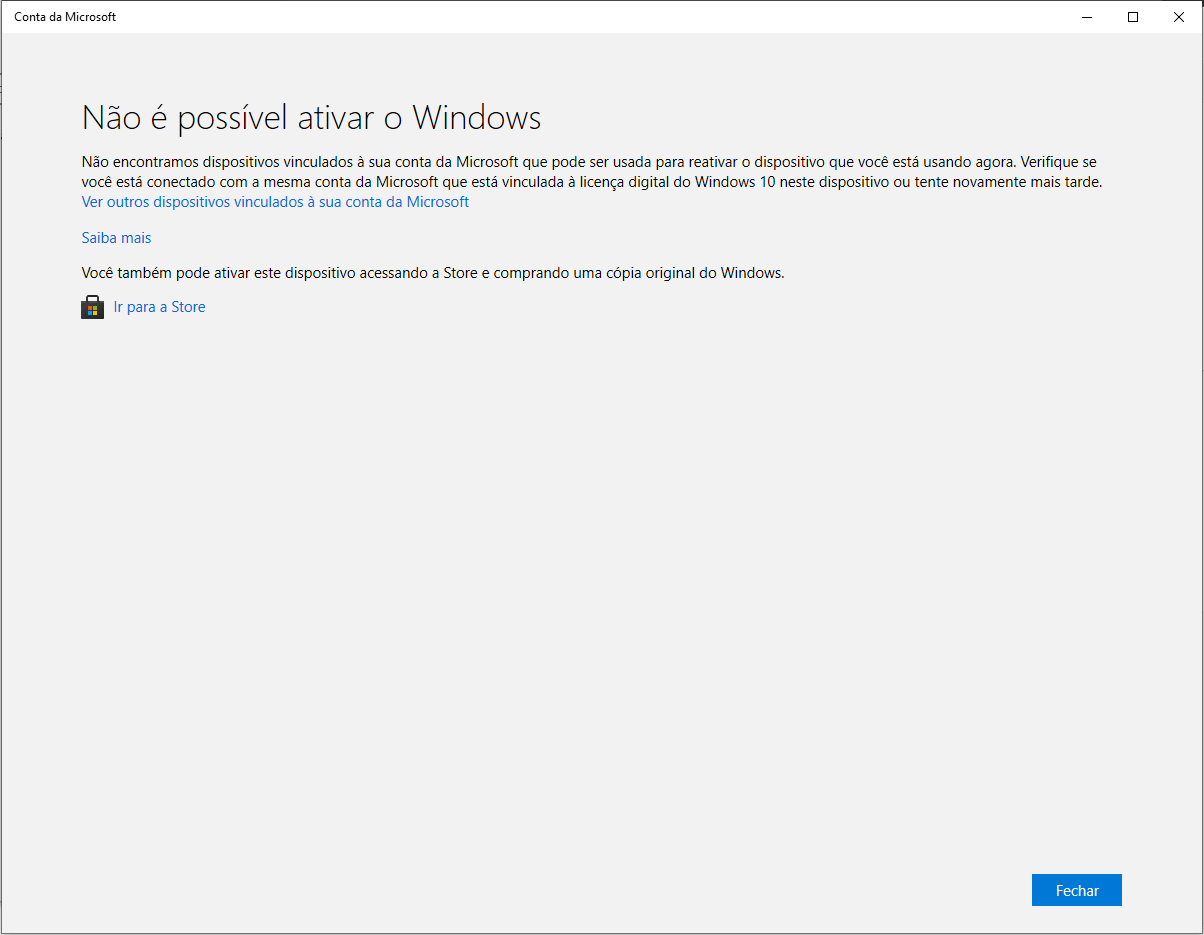Click the 'Não é possível ativar o Windows' heading
This screenshot has height=935, width=1204.
click(311, 118)
